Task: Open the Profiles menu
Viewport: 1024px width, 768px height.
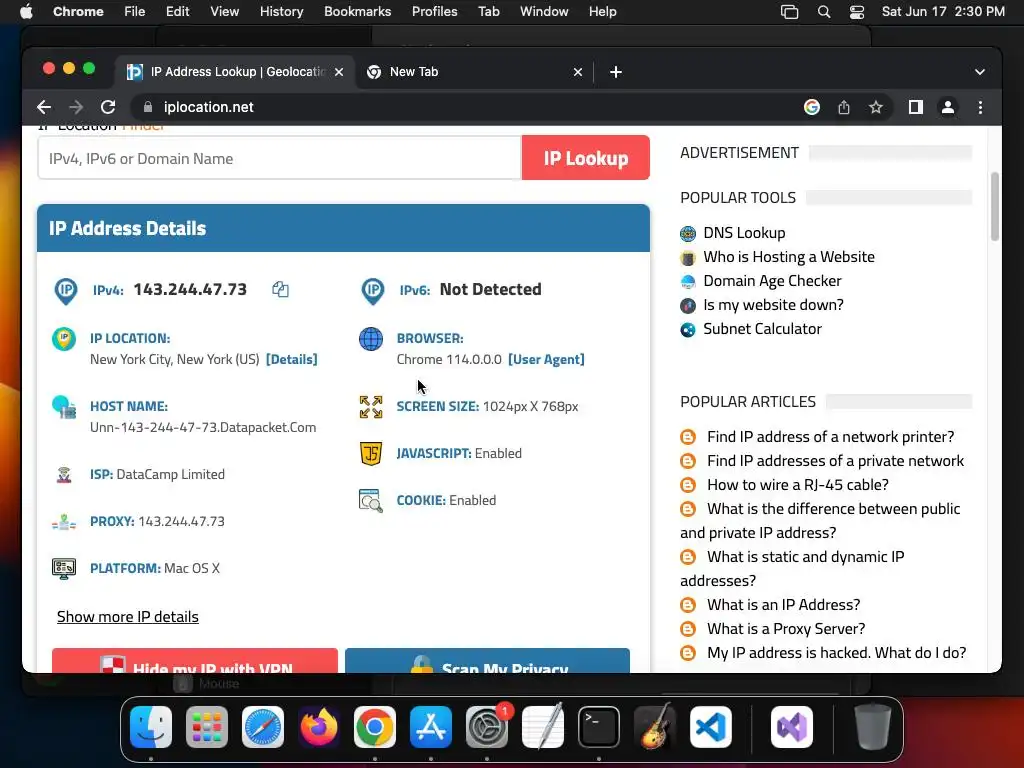Action: pyautogui.click(x=434, y=12)
